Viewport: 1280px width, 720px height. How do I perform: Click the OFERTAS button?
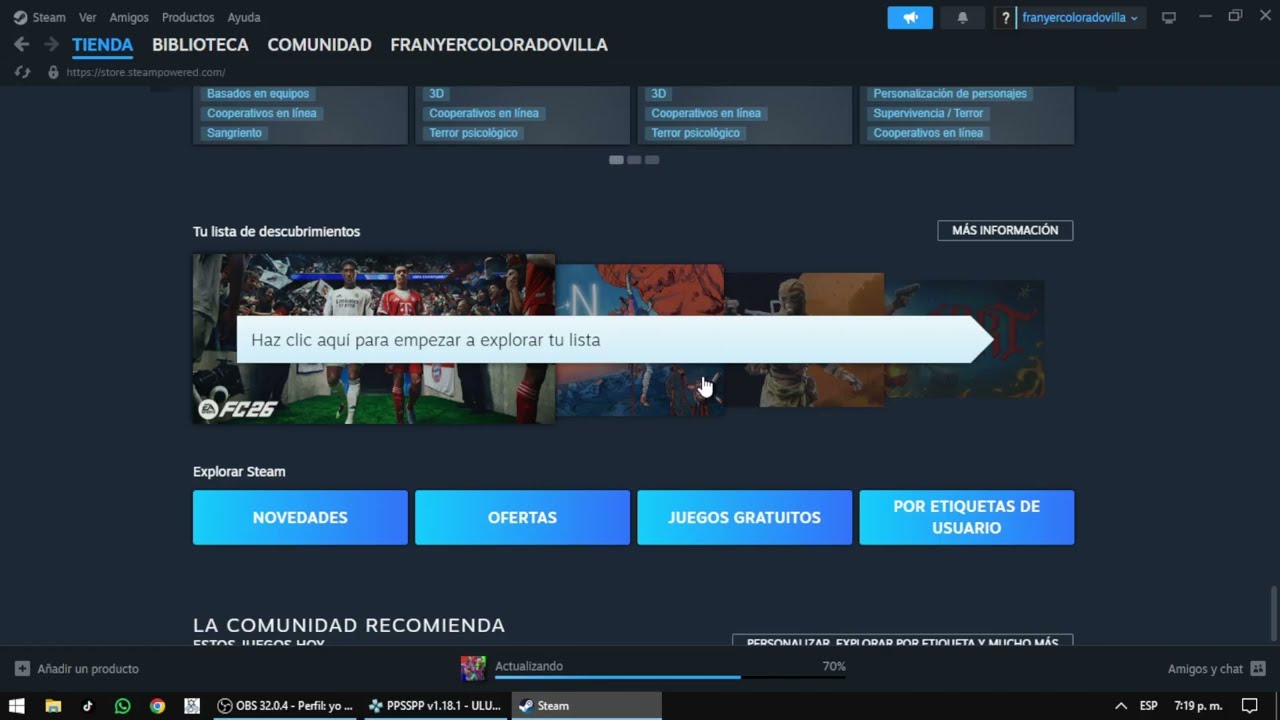(x=522, y=517)
